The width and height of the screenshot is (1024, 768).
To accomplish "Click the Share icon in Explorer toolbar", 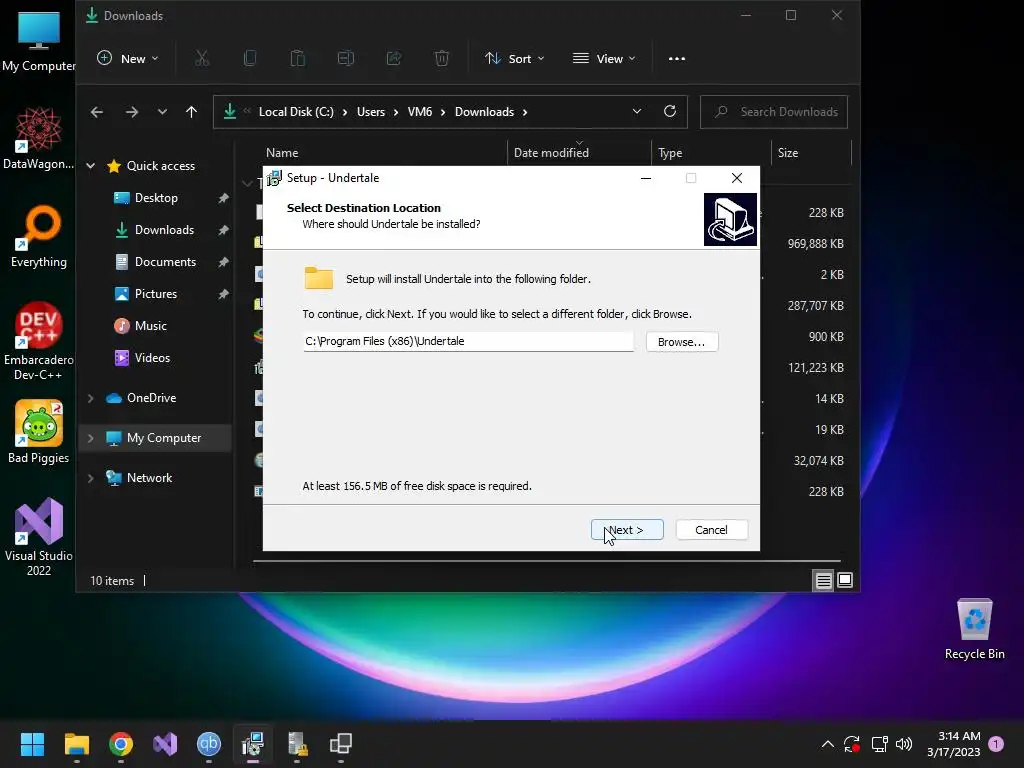I will point(394,59).
